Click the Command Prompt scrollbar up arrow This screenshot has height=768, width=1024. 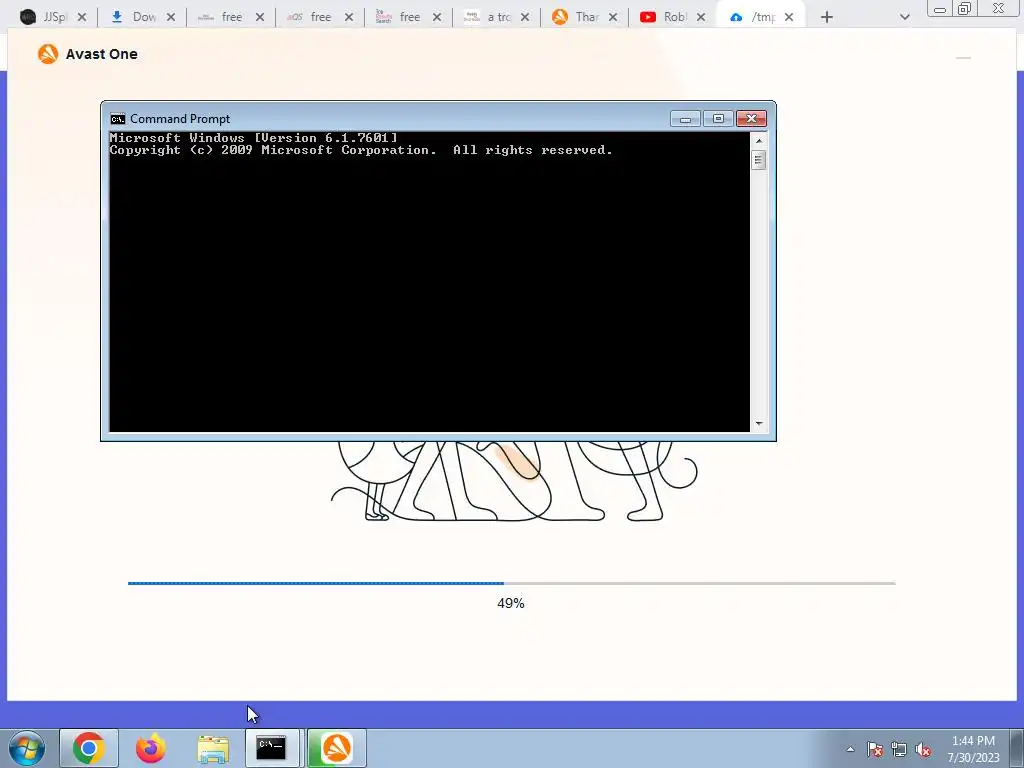pos(759,140)
